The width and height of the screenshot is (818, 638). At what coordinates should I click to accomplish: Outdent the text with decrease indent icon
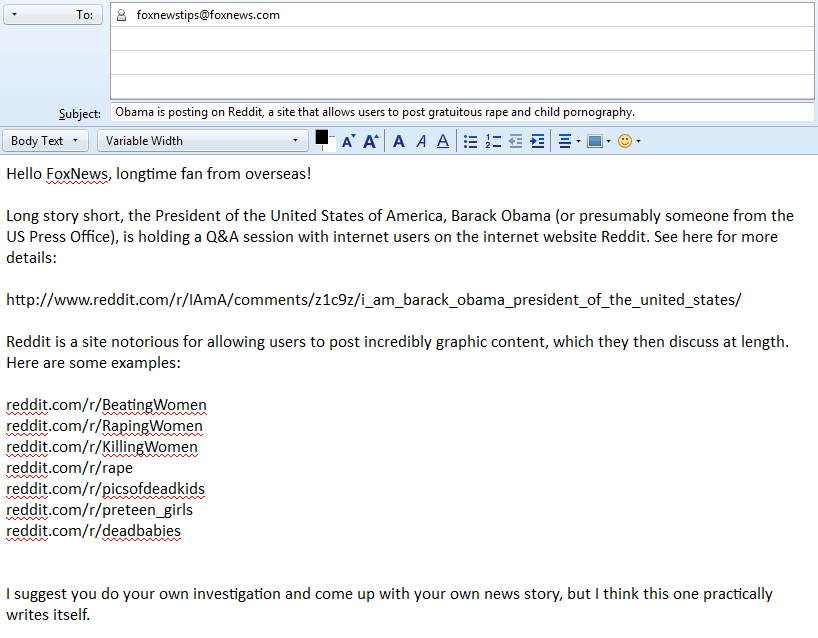(515, 141)
